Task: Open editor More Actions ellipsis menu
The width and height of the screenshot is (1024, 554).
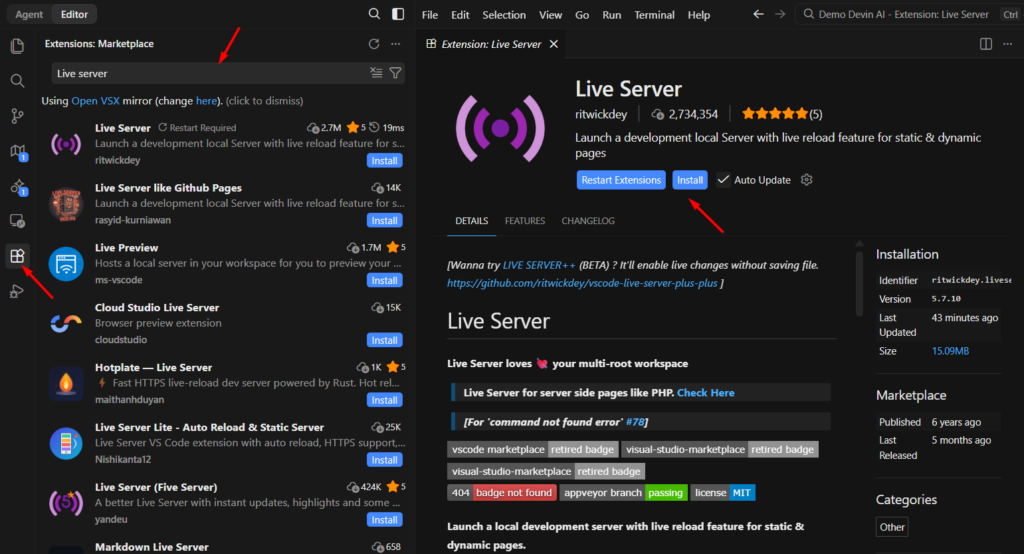Action: coord(1008,44)
